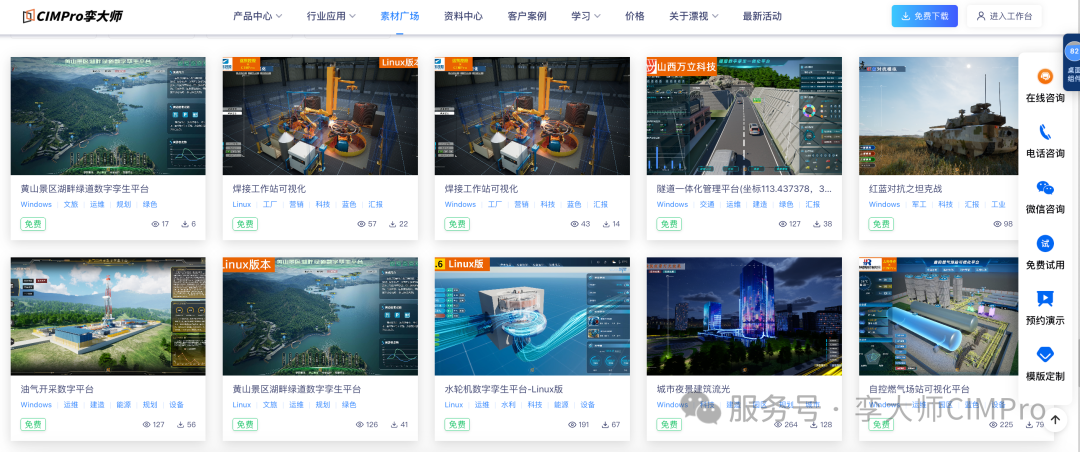Click the download icon on 隧道一体化管理平台 card
Viewport: 1080px width, 452px height.
click(817, 224)
